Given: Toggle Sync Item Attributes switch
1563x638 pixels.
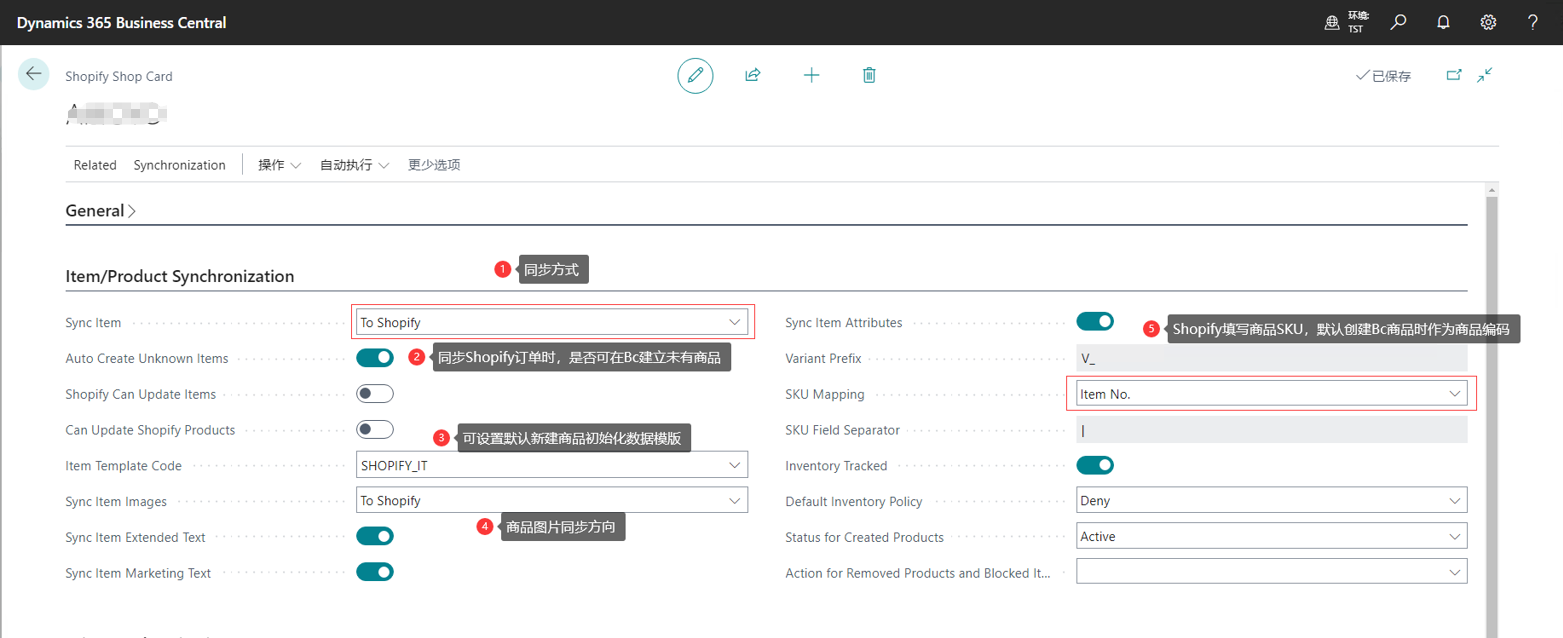Looking at the screenshot, I should tap(1095, 322).
